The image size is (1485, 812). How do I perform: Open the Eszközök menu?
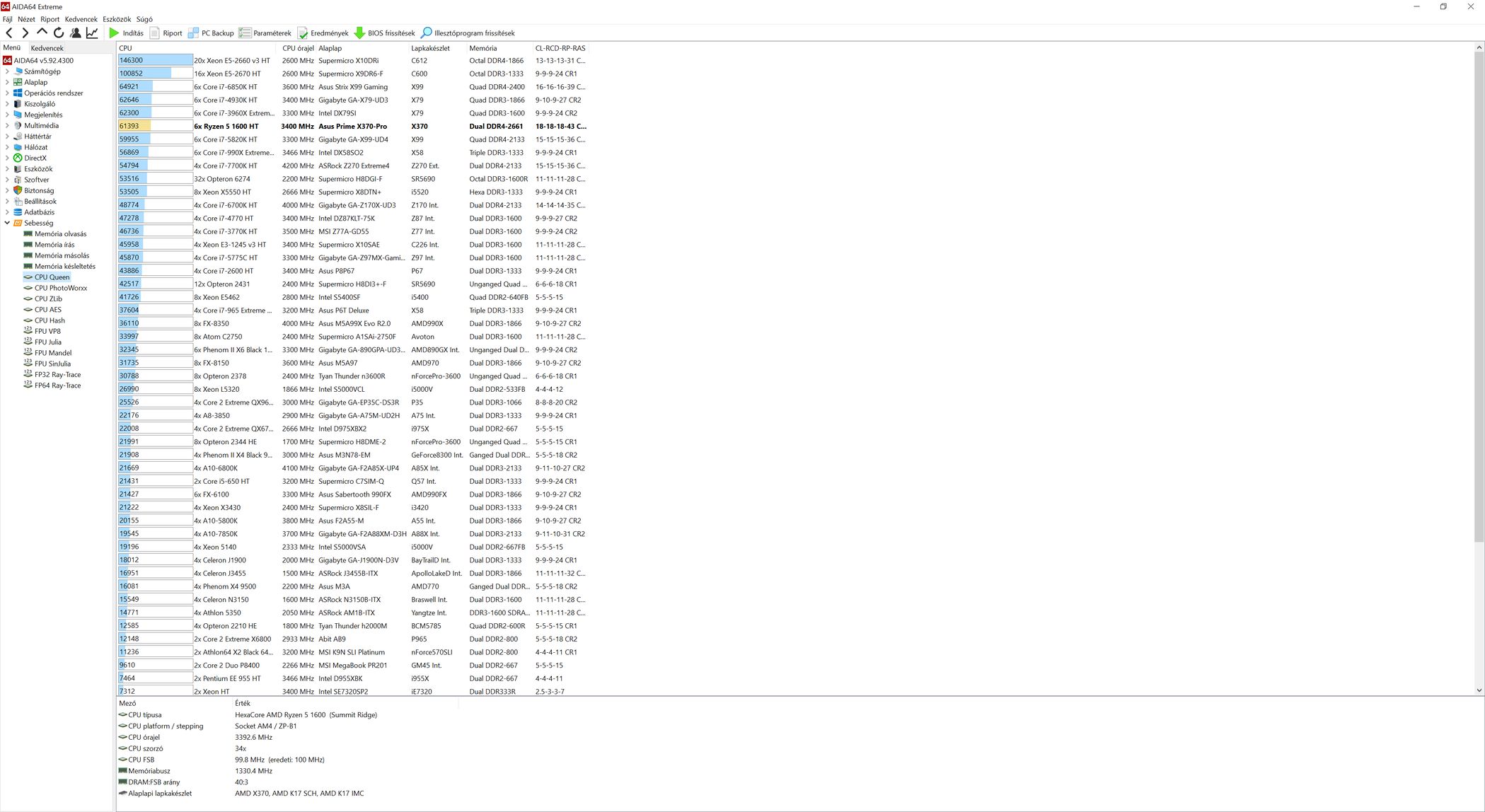coord(117,19)
